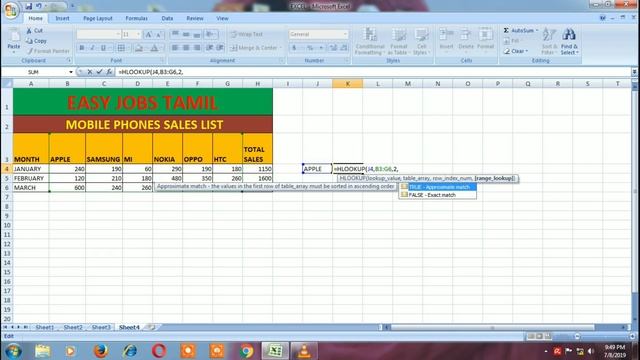Increase font size with Grow Font icon
Image resolution: width=640 pixels, height=360 pixels.
149,34
